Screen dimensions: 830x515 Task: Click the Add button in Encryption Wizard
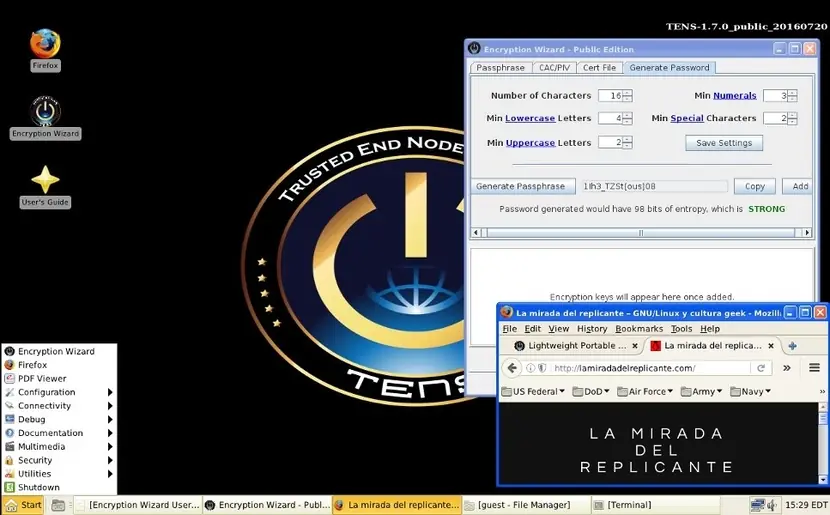click(799, 186)
